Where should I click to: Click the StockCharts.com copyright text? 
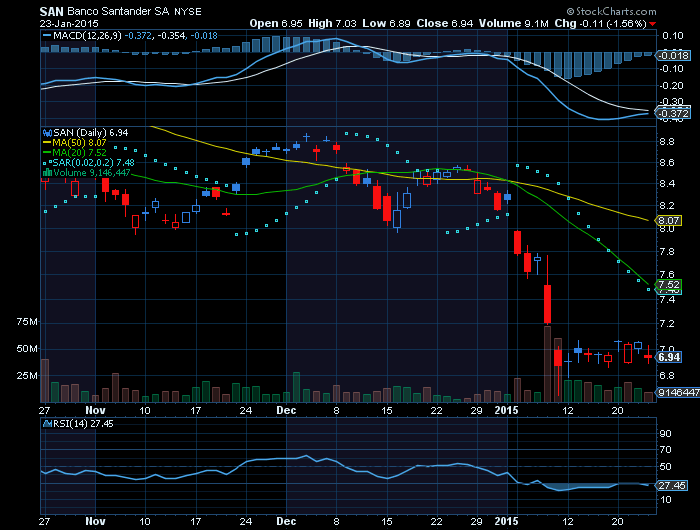click(x=612, y=11)
